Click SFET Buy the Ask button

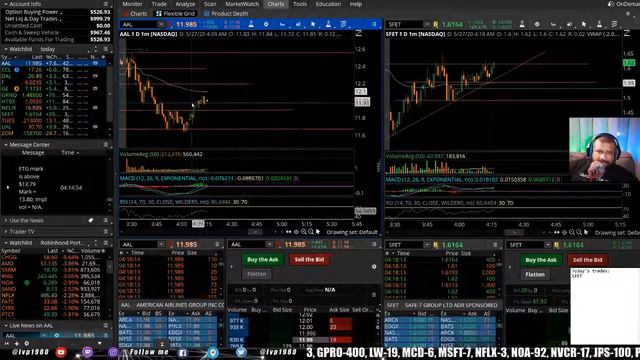pos(541,260)
